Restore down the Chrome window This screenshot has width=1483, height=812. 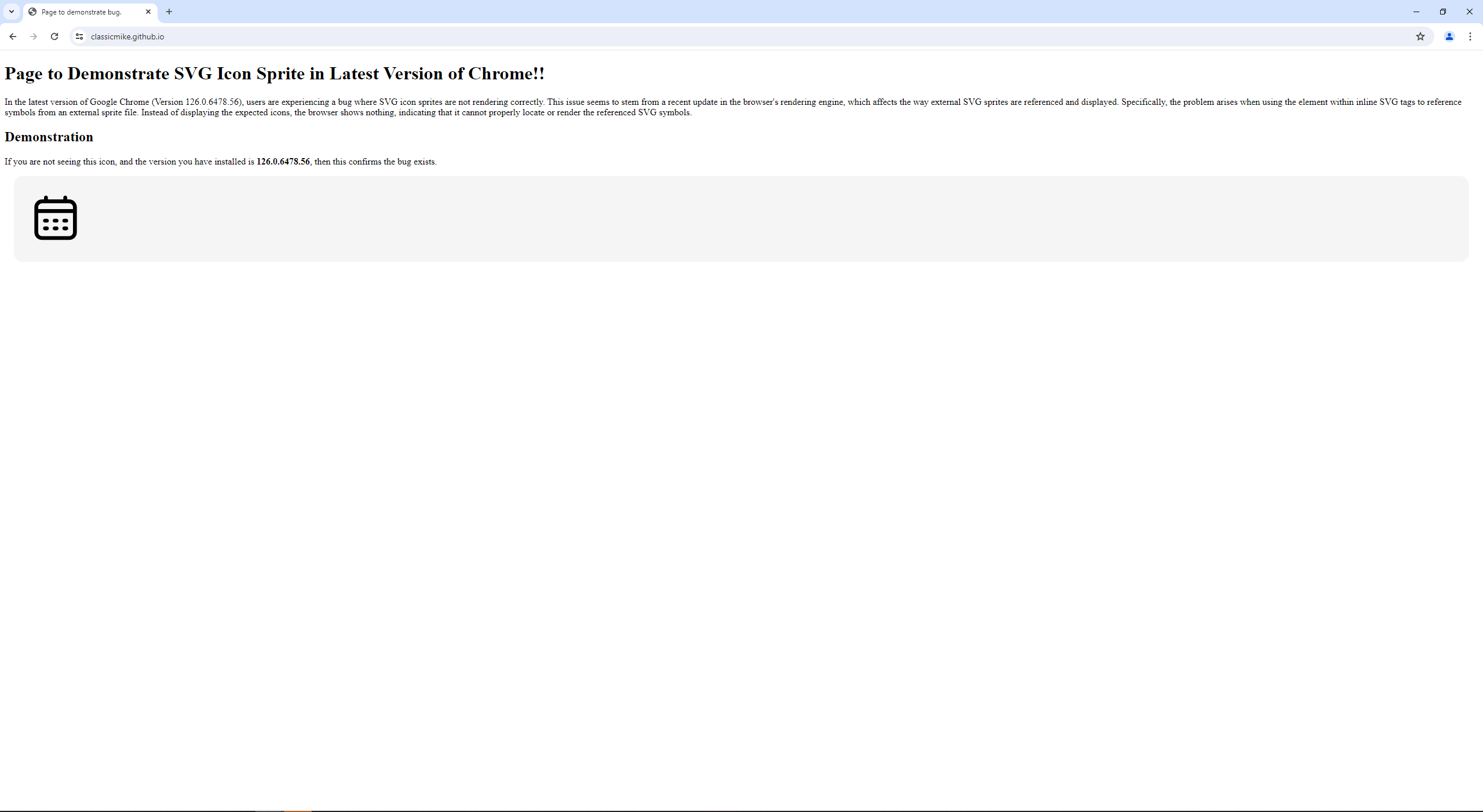pos(1442,12)
